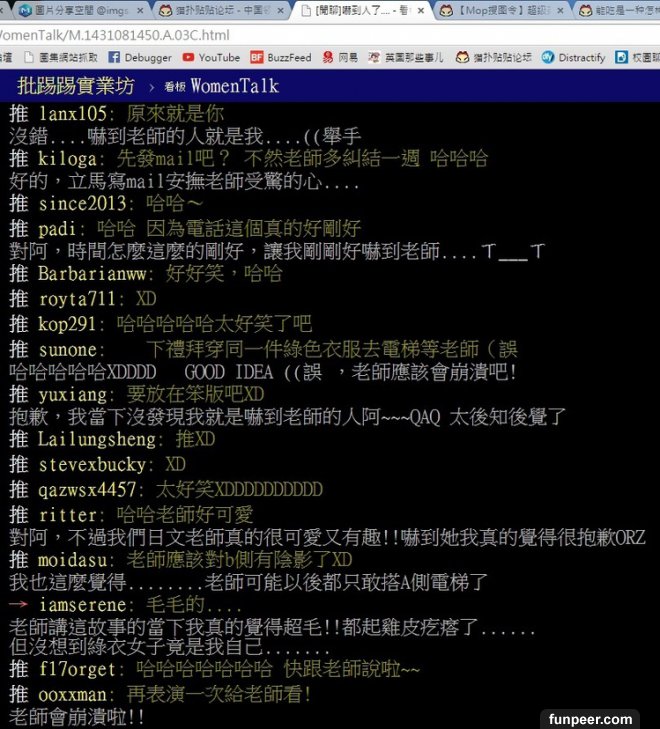Open the WomenTalk board link
Screen dimensions: 660x729
[x=231, y=86]
